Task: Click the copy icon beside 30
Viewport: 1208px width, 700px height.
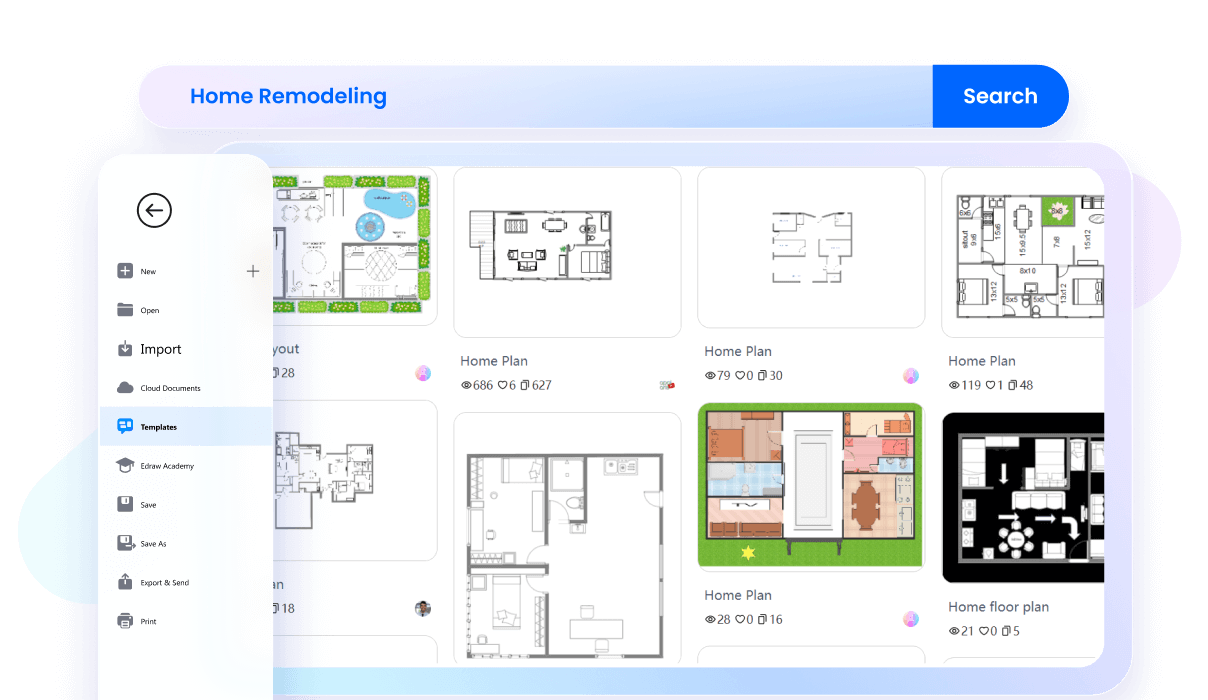Action: click(763, 376)
